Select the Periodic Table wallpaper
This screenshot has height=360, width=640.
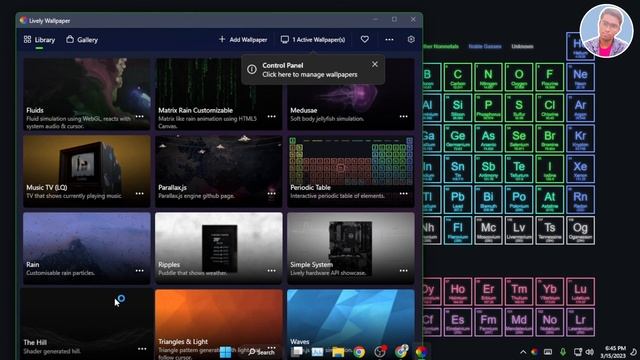351,171
